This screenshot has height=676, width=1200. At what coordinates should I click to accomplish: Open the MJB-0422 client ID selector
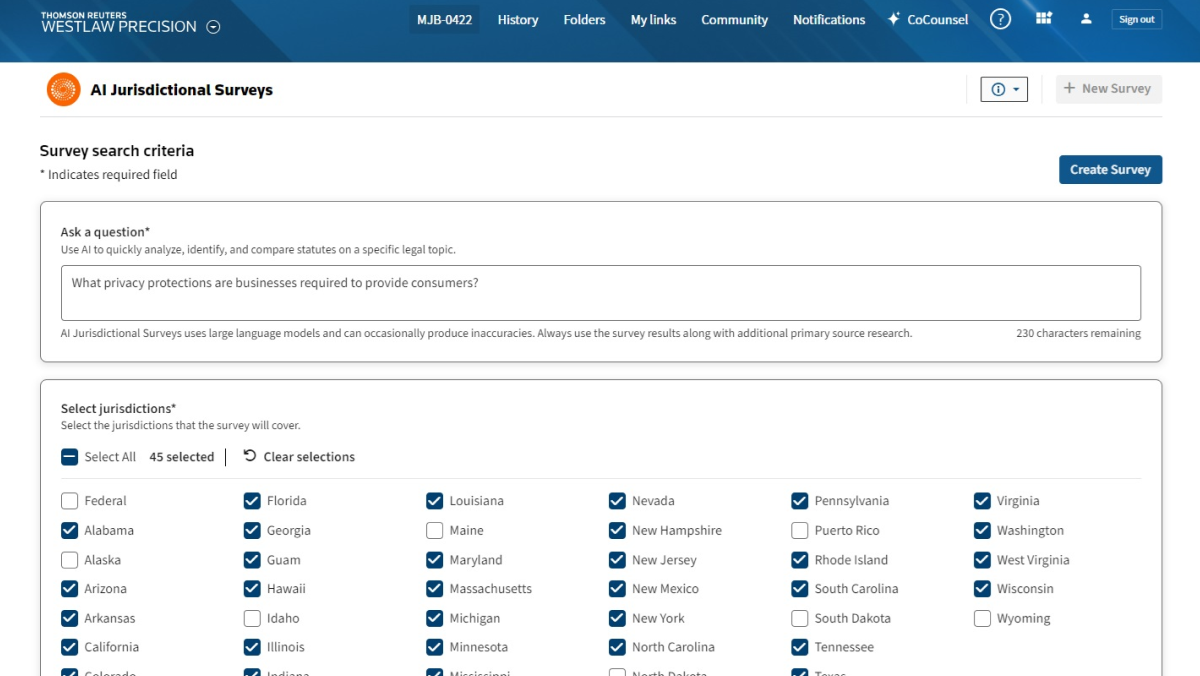tap(444, 19)
